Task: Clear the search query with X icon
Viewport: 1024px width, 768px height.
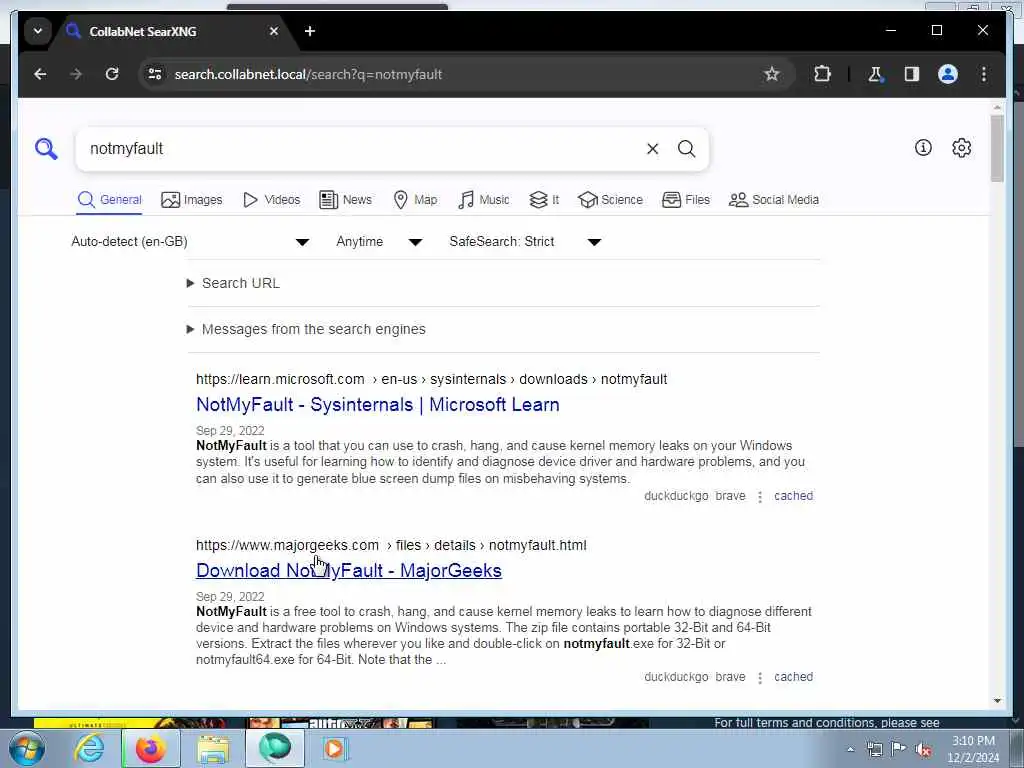Action: [652, 149]
